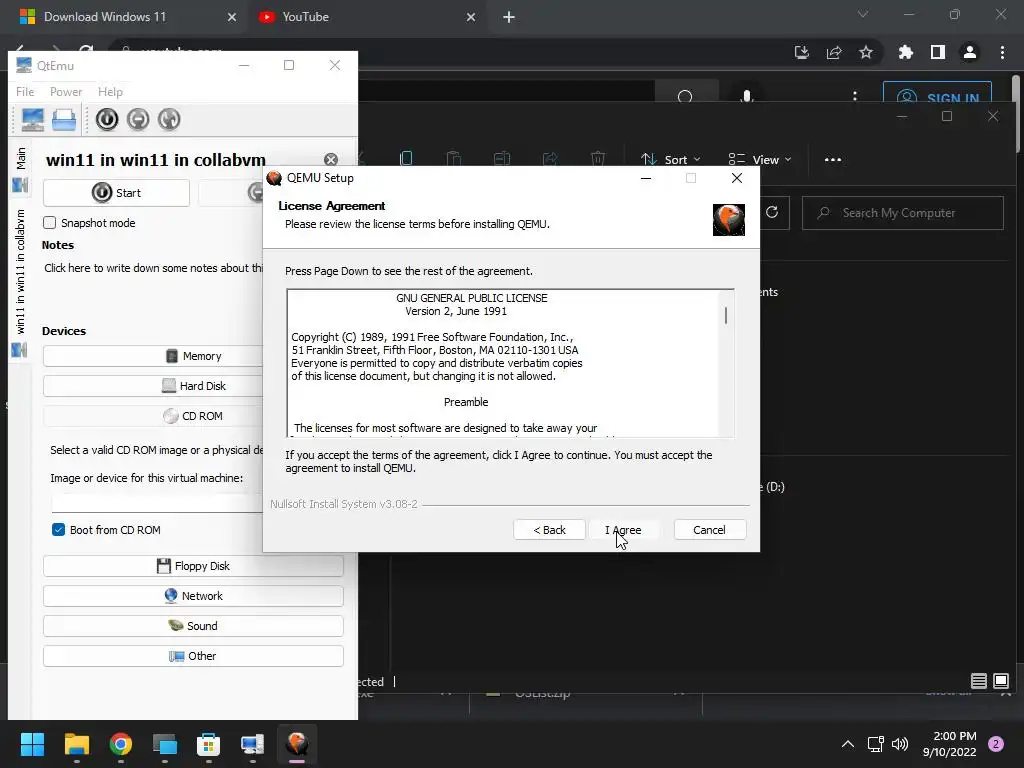Click the Share icon in File Explorer toolbar

click(x=550, y=158)
